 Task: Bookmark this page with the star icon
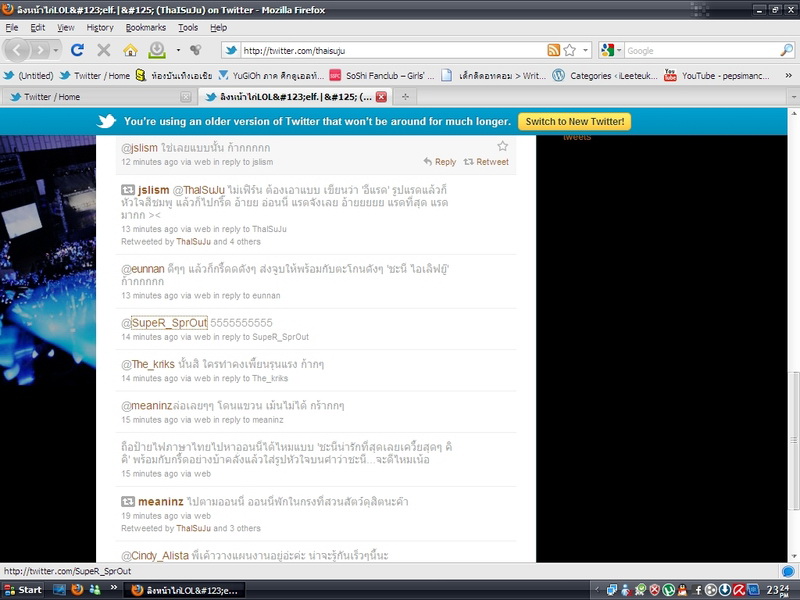[x=570, y=51]
